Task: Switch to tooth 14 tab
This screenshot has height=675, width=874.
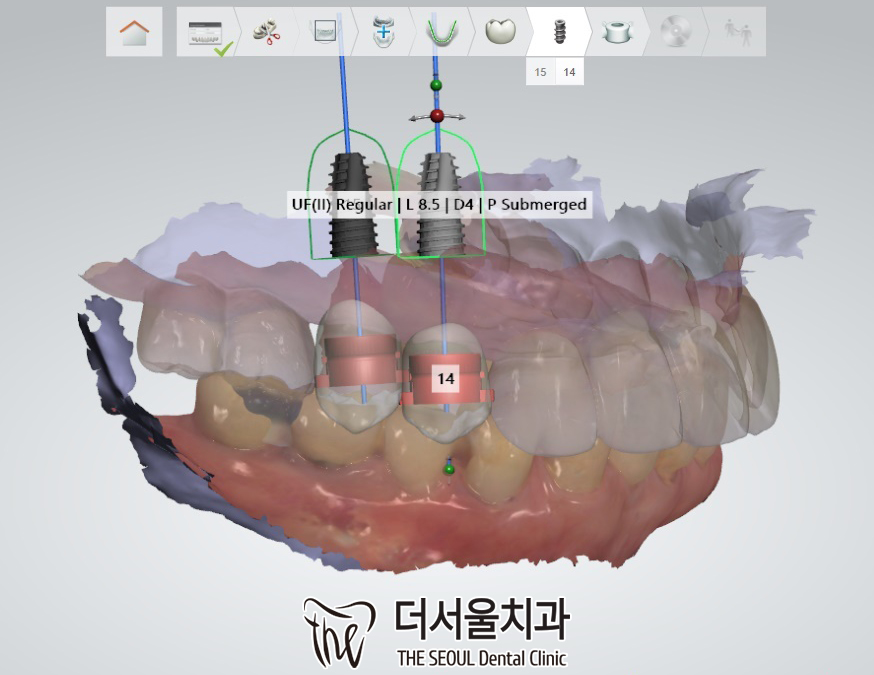Action: [x=569, y=72]
